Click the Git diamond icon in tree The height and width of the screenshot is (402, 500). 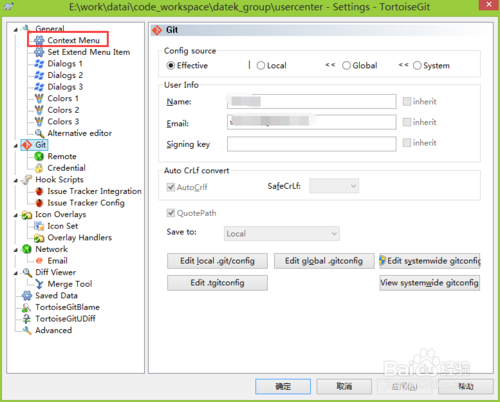(x=27, y=145)
